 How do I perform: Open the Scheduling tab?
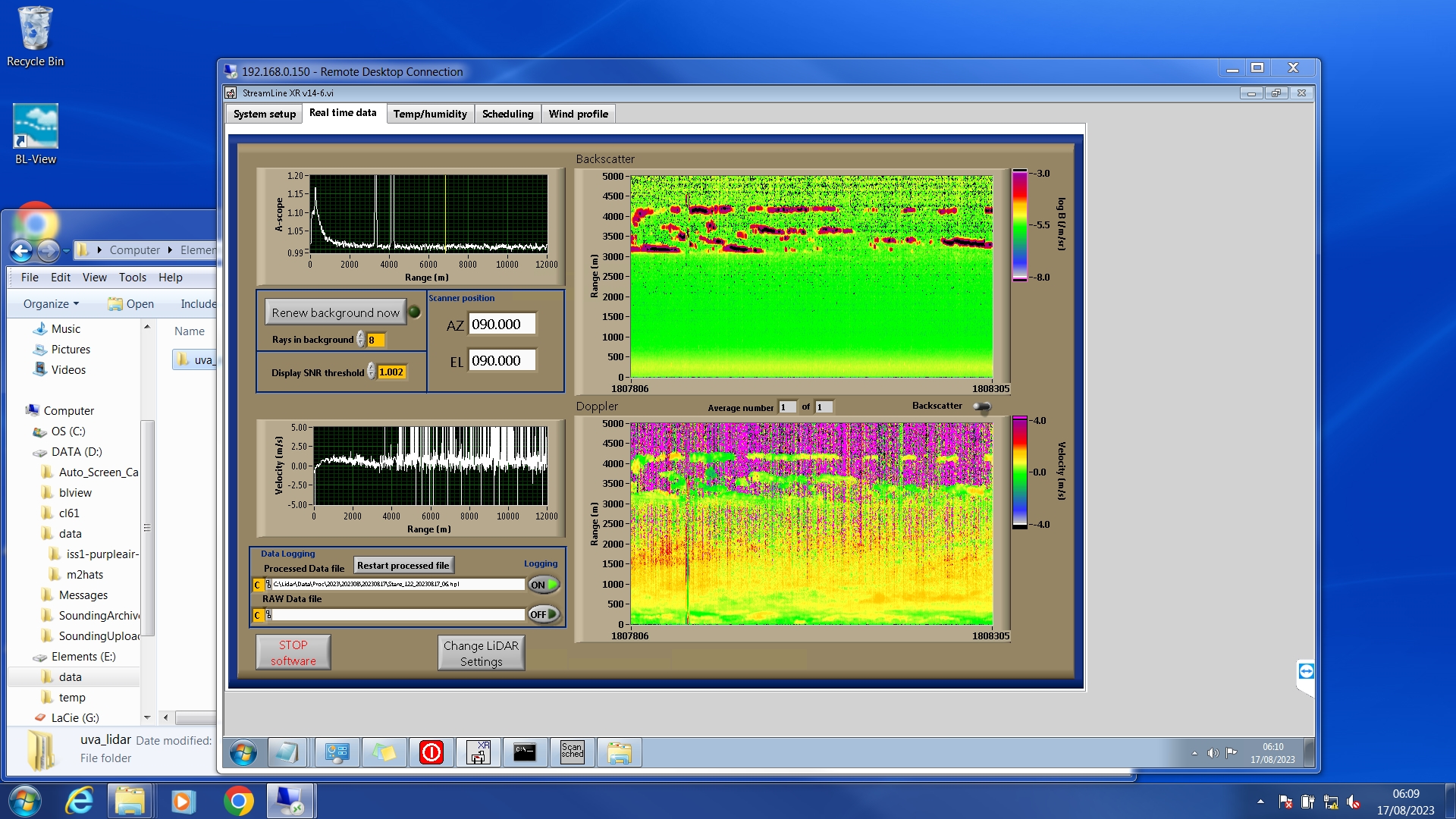507,114
